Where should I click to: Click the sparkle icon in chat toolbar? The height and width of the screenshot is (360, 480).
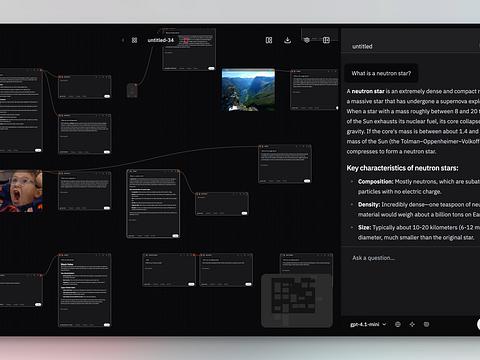[x=412, y=324]
